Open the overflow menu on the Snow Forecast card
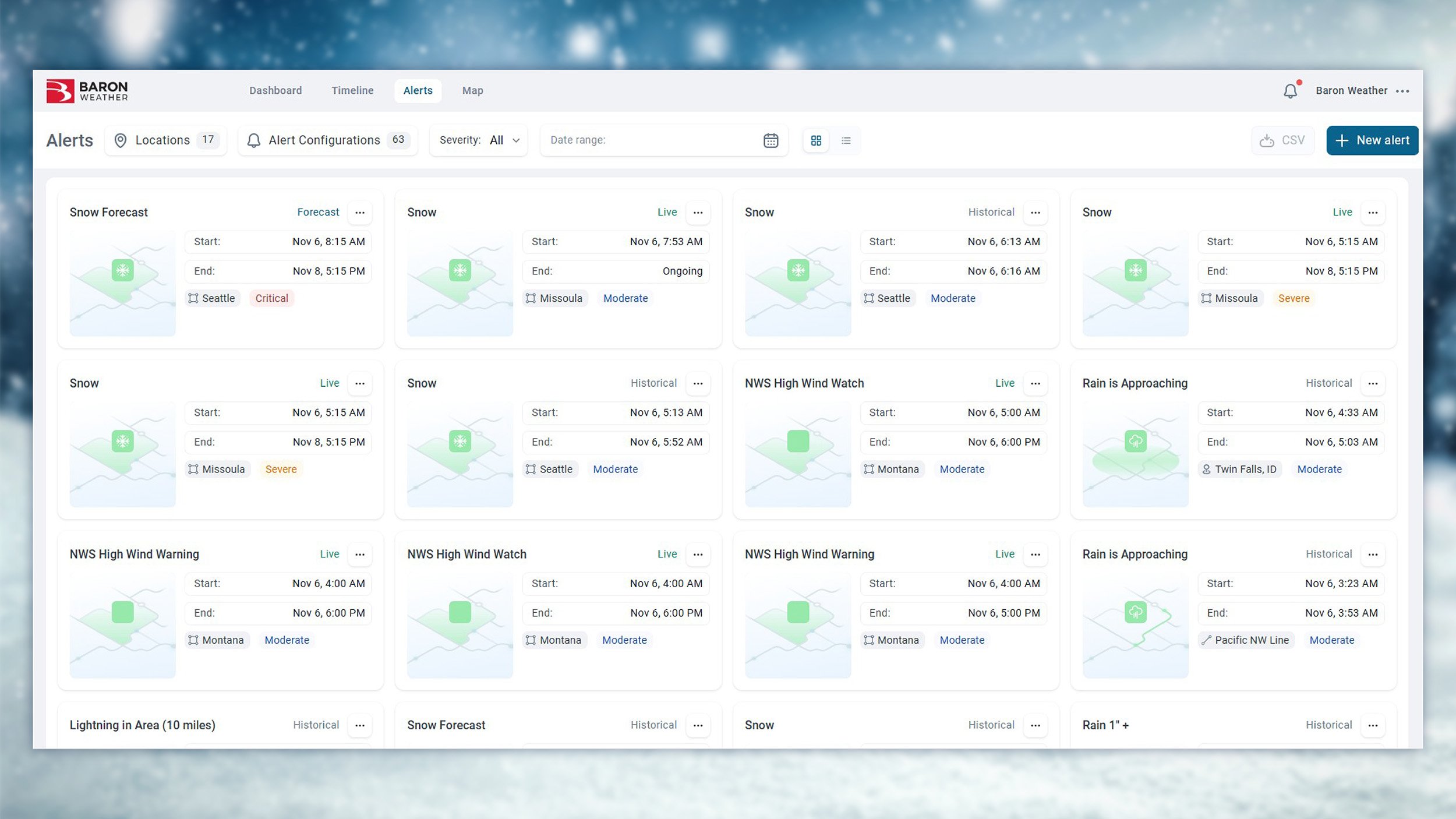Viewport: 1456px width, 819px height. tap(361, 212)
